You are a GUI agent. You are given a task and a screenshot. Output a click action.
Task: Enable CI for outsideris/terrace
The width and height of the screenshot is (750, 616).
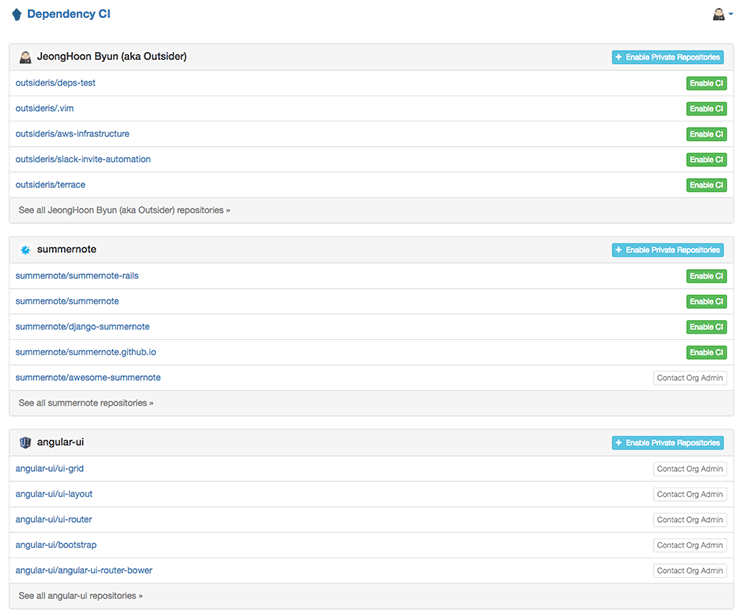click(x=706, y=185)
